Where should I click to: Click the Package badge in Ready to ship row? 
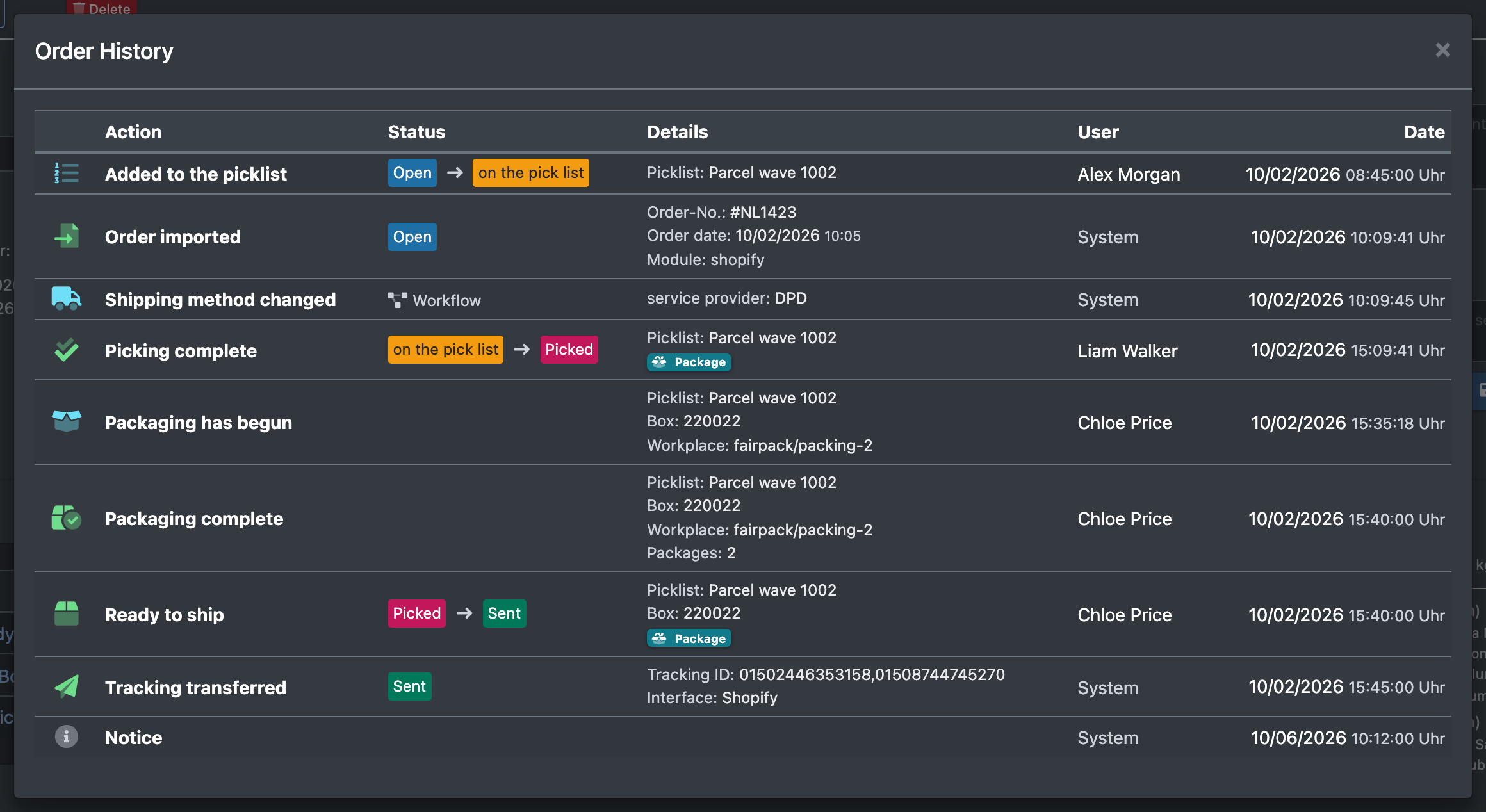pos(689,639)
